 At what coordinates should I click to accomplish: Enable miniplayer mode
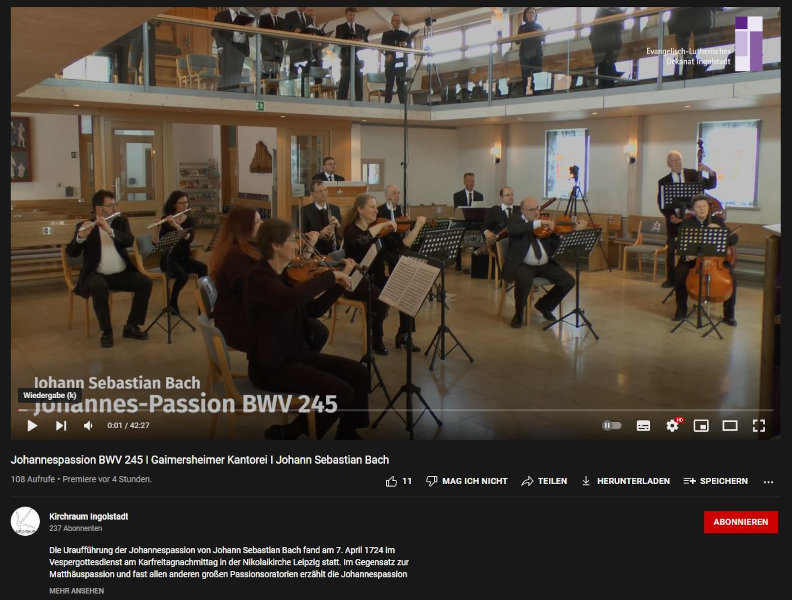701,426
